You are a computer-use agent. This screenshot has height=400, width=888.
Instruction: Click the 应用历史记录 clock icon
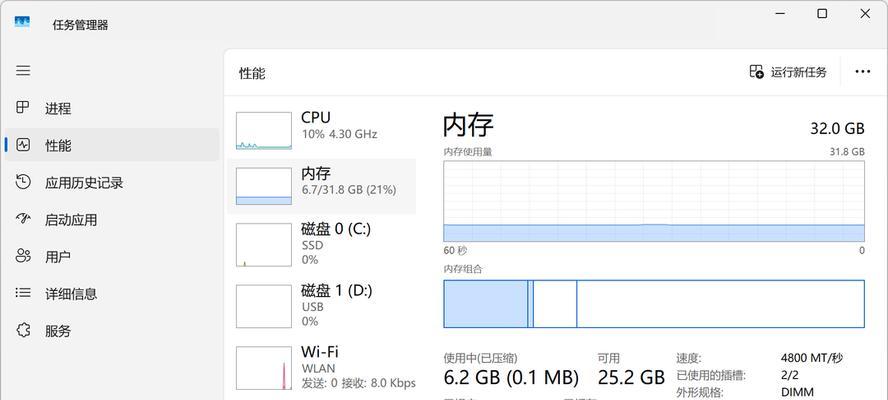point(23,182)
